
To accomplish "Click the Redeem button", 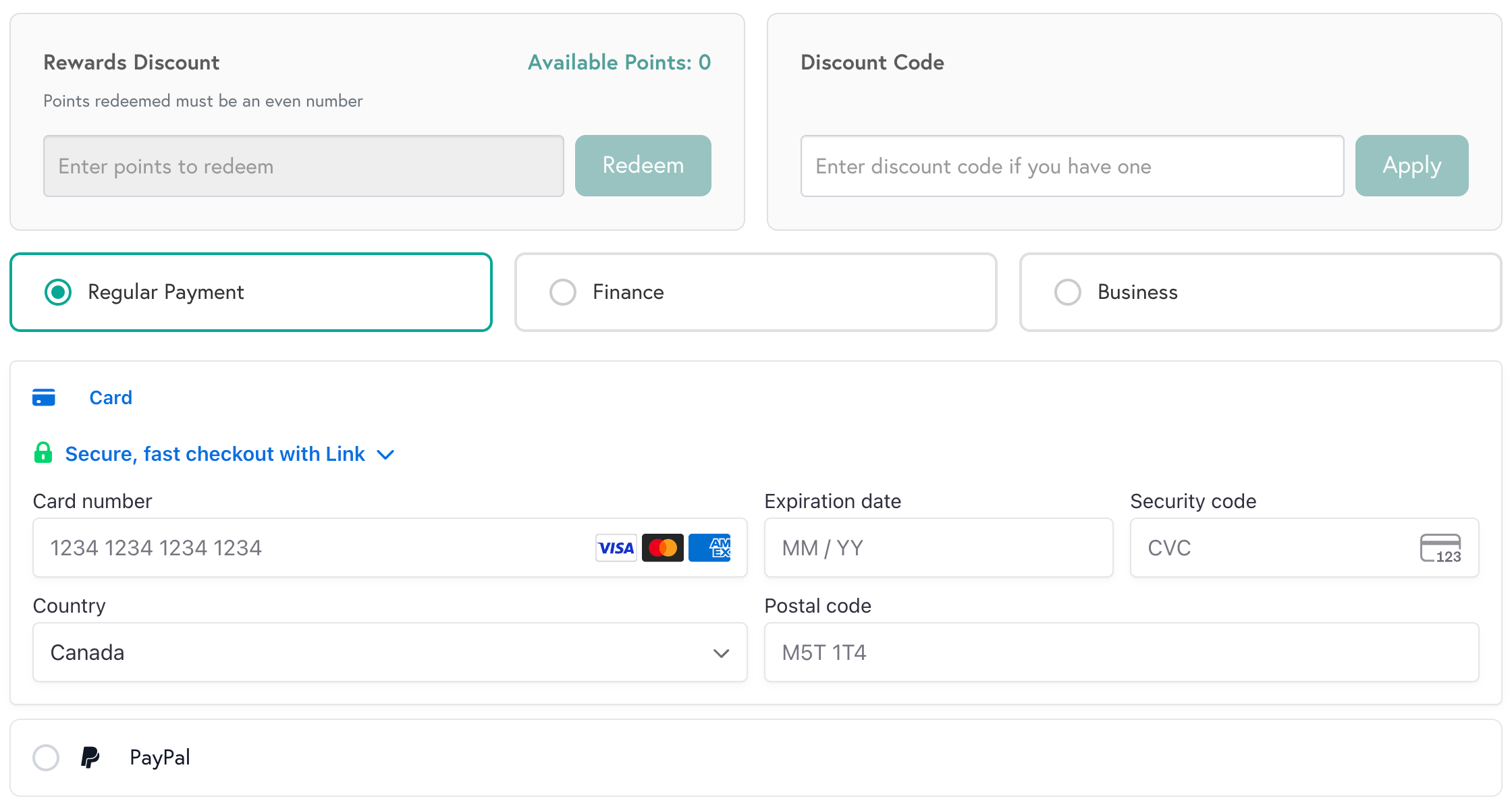I will [x=643, y=165].
